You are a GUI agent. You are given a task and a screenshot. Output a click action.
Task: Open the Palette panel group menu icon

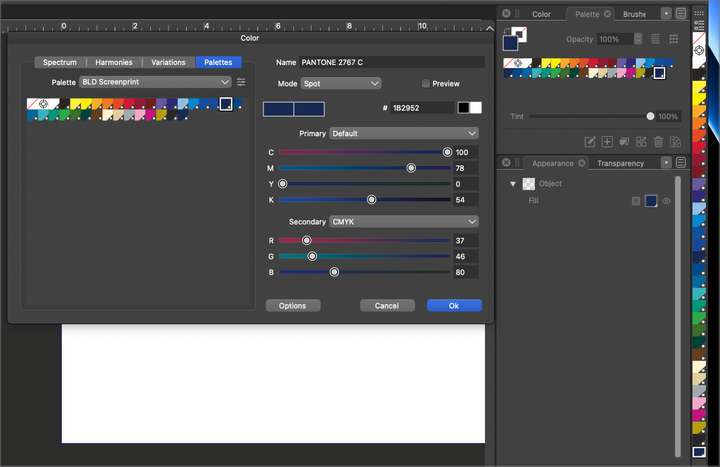point(681,14)
